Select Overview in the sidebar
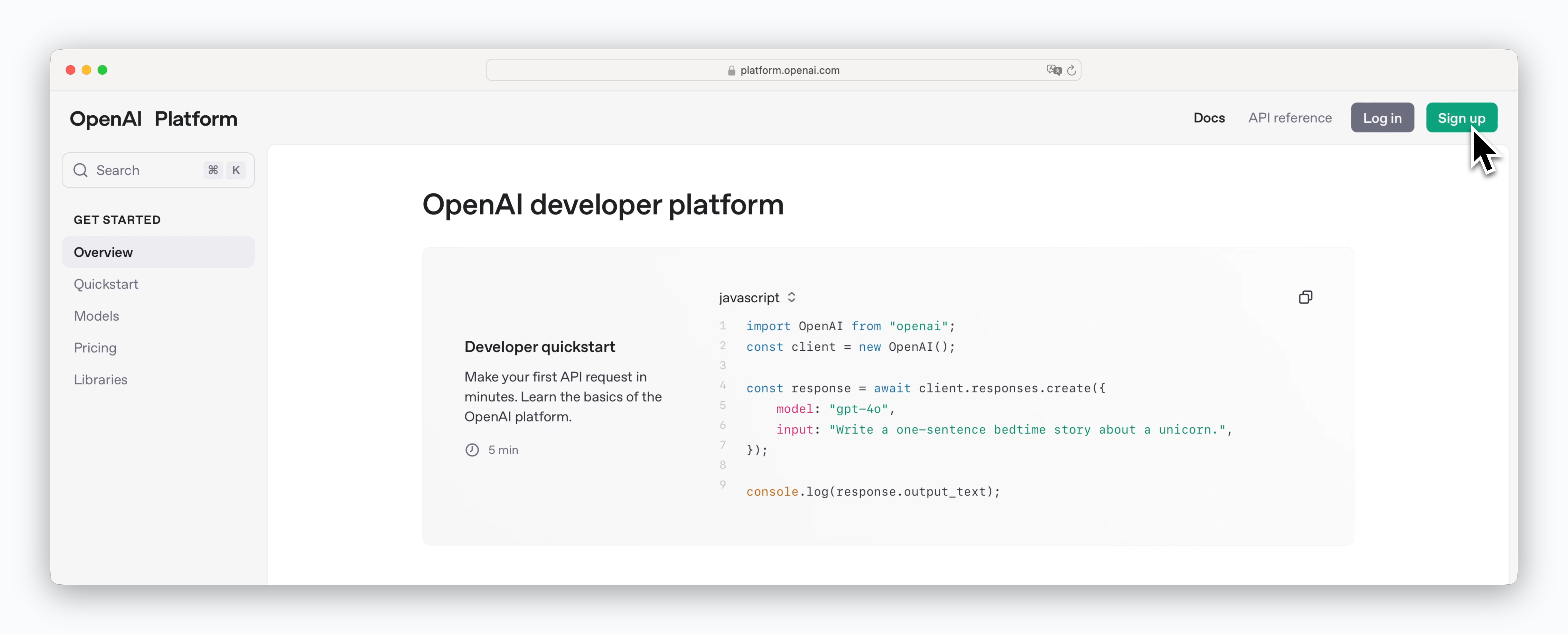 pyautogui.click(x=158, y=252)
